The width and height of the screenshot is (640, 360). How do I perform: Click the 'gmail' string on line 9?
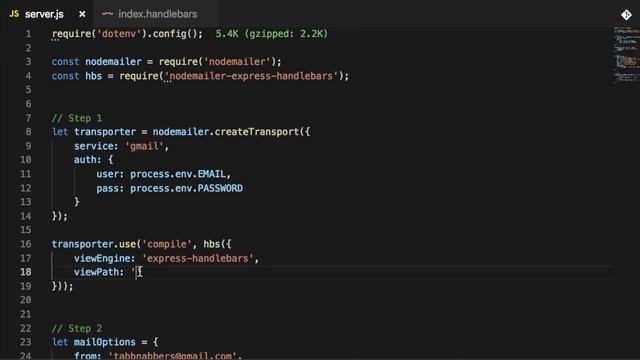144,146
